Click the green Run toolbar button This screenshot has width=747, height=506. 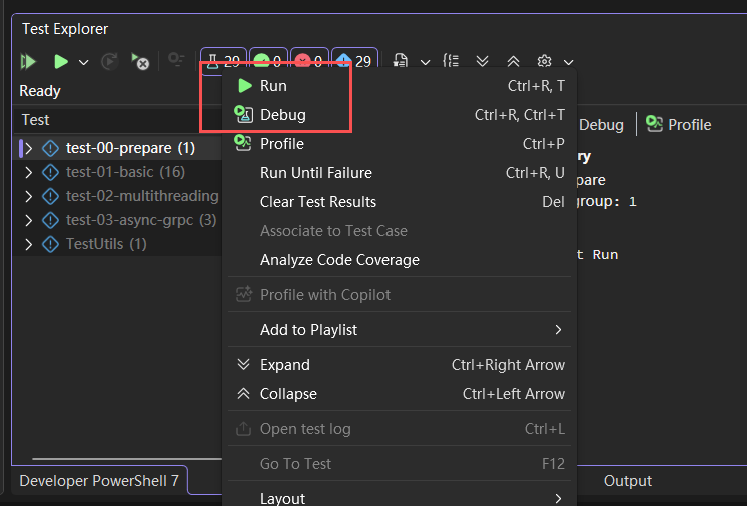pos(61,61)
